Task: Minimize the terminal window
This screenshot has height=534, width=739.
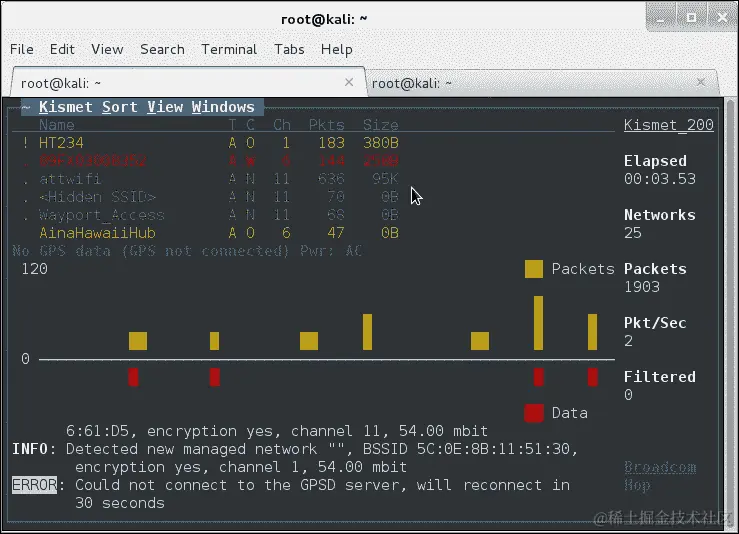Action: (x=661, y=18)
